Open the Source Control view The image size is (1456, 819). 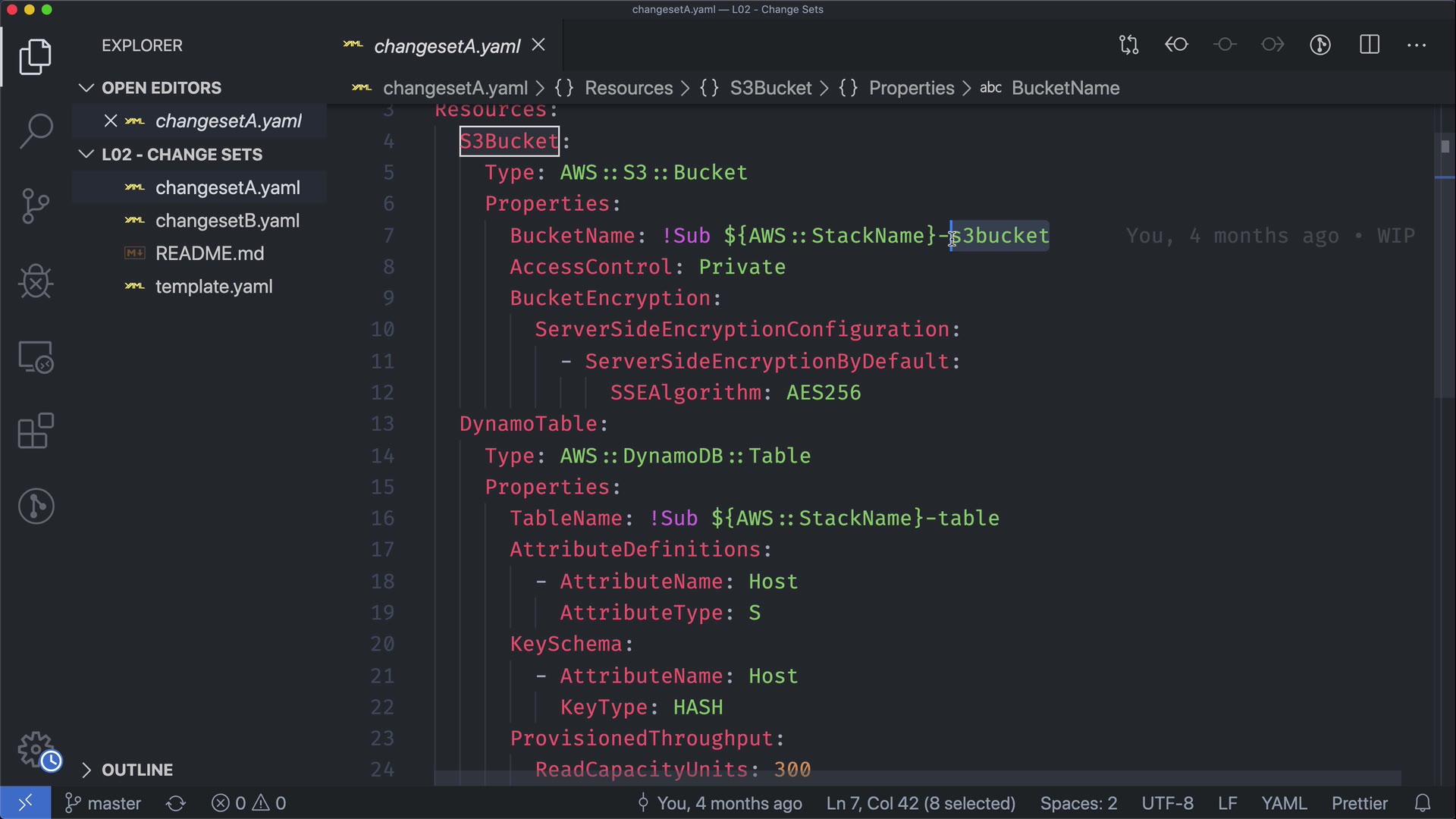[36, 206]
